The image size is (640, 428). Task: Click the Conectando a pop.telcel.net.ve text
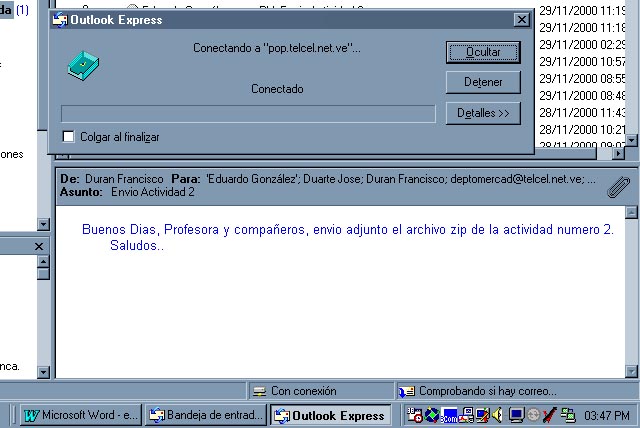coord(277,48)
